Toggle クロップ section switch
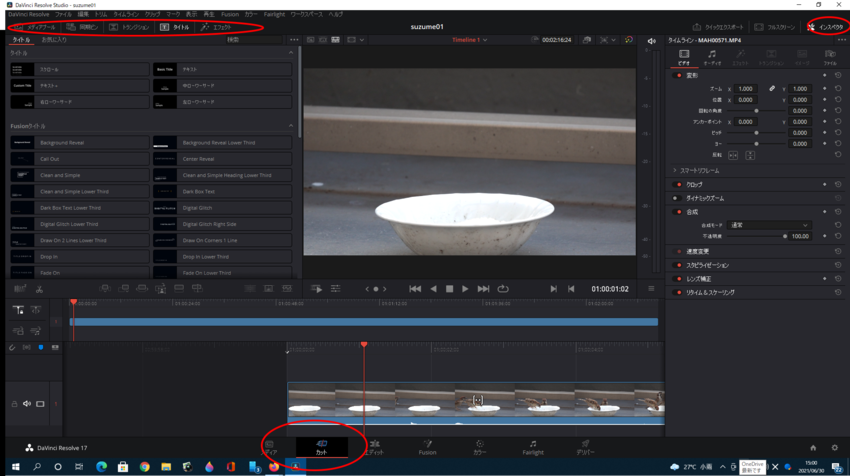This screenshot has height=476, width=850. 678,185
